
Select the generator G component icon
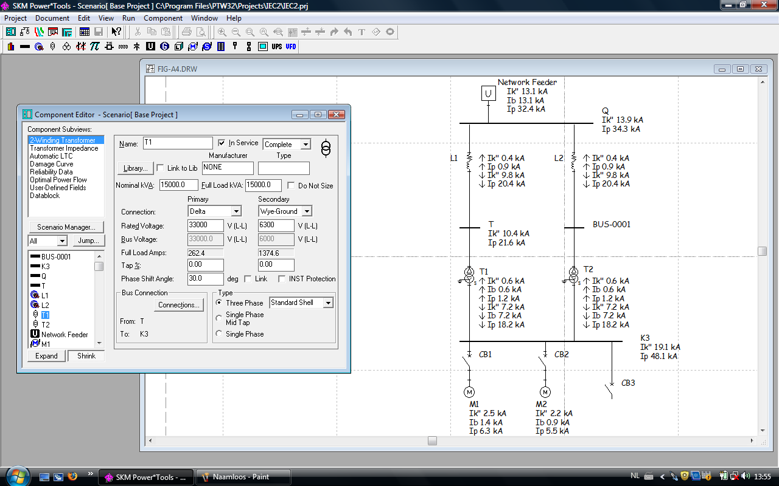164,47
